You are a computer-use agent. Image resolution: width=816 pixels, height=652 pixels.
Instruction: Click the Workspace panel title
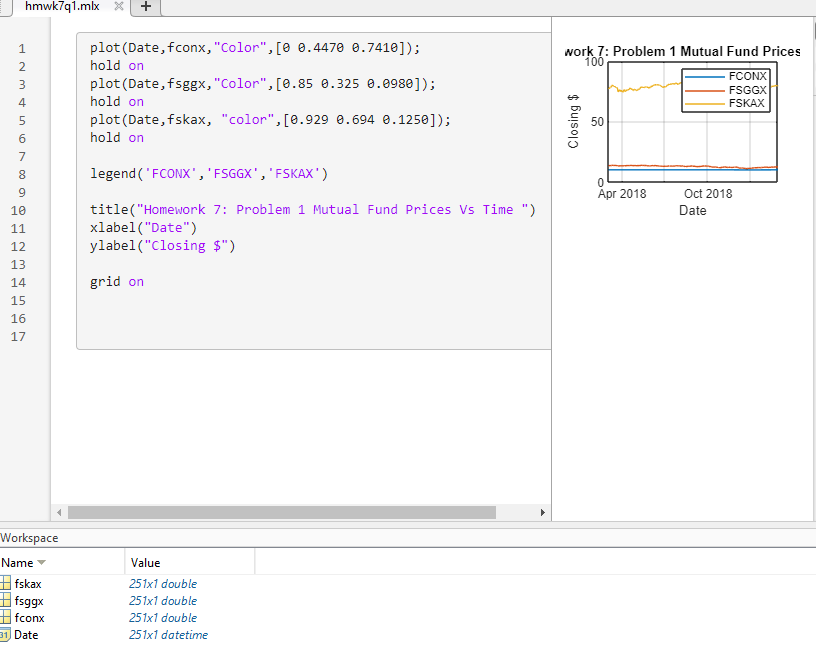[x=29, y=538]
